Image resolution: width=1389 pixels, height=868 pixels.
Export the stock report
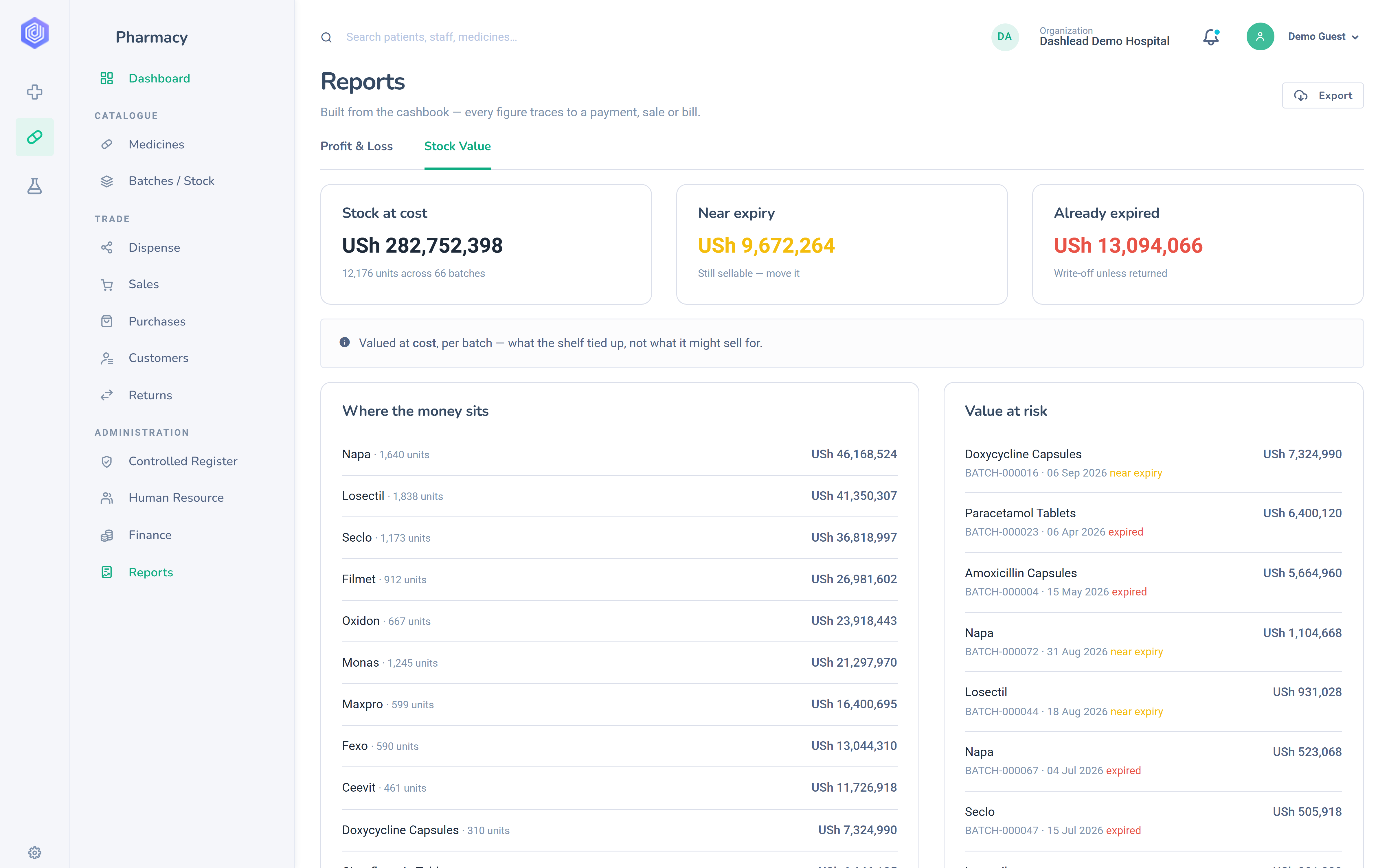(x=1322, y=95)
